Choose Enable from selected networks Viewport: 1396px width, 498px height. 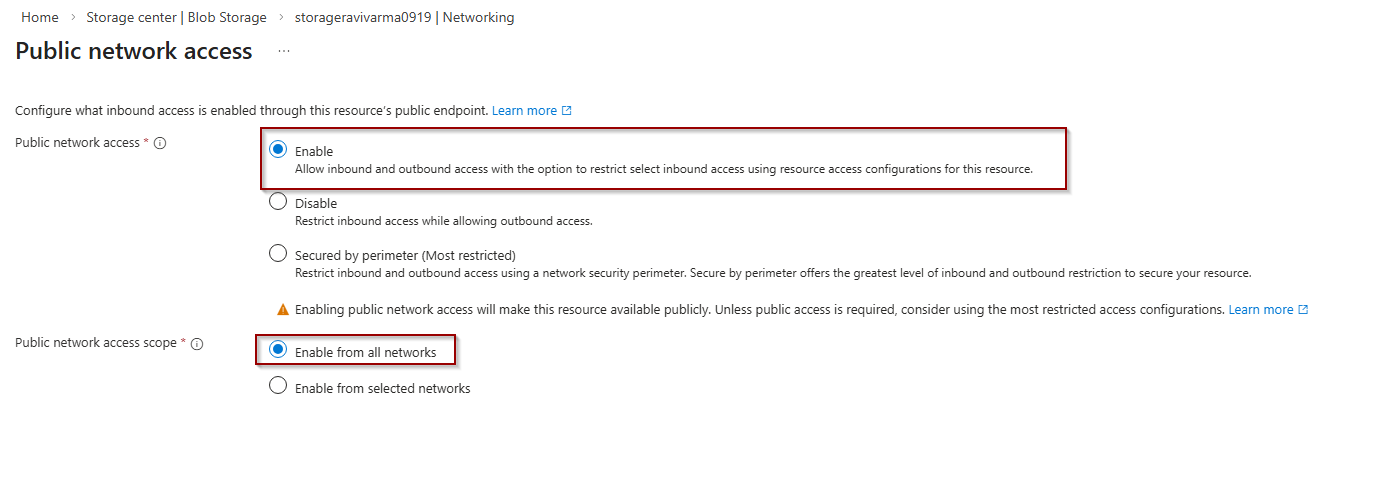(278, 386)
